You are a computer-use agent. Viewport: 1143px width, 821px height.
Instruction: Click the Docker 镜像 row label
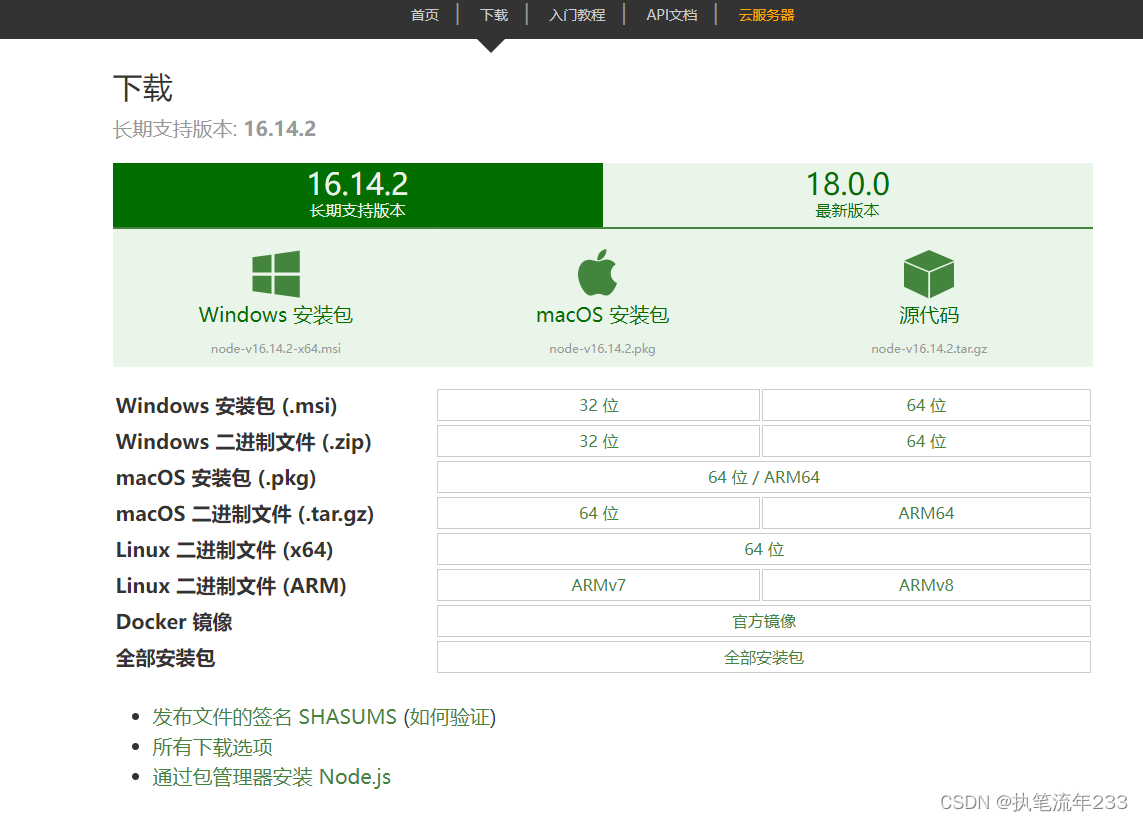[x=173, y=622]
